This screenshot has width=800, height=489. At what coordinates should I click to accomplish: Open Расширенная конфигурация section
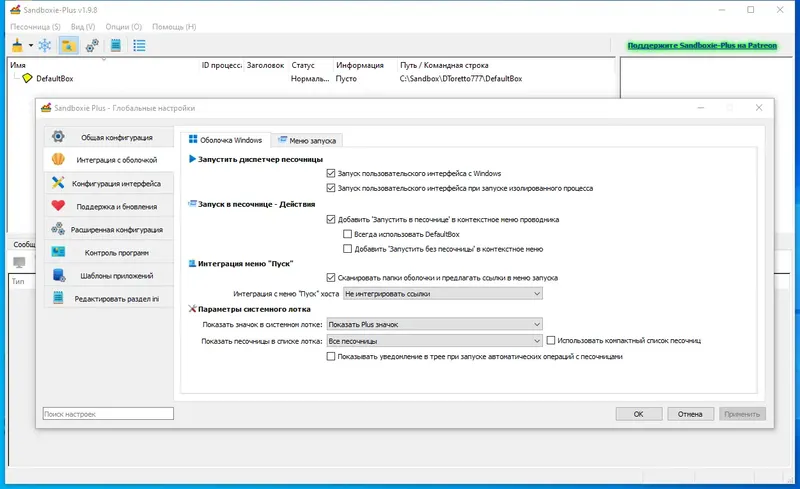pos(109,229)
